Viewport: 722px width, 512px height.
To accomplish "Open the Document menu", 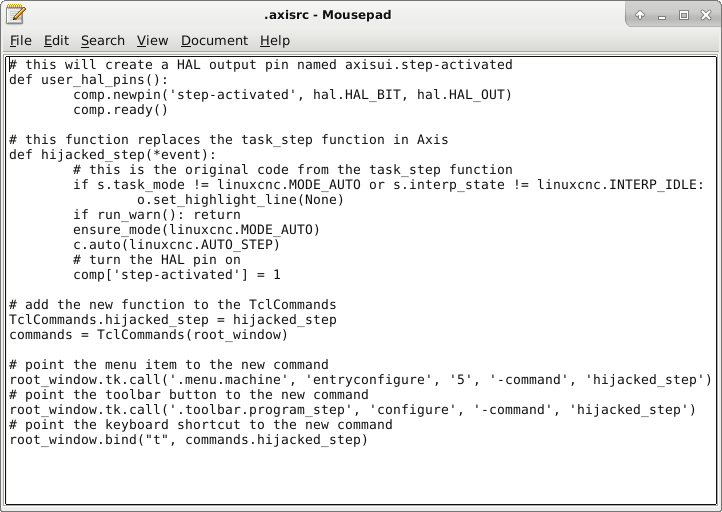I will click(214, 40).
